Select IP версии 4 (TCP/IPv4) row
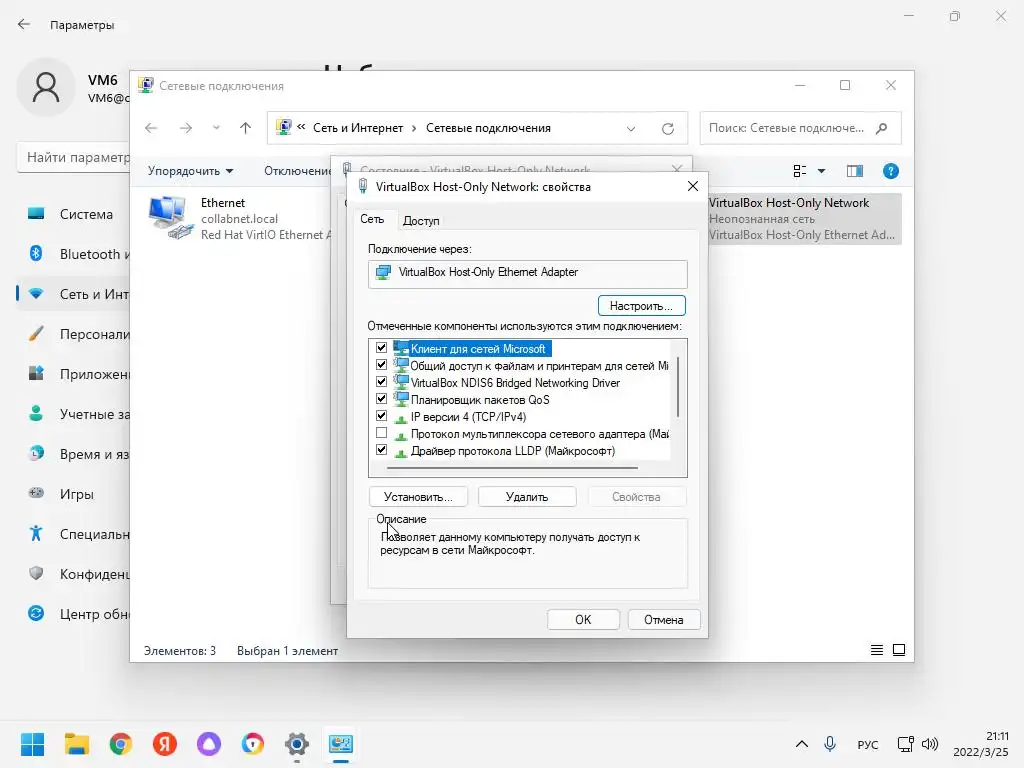This screenshot has width=1024, height=768. click(x=468, y=417)
